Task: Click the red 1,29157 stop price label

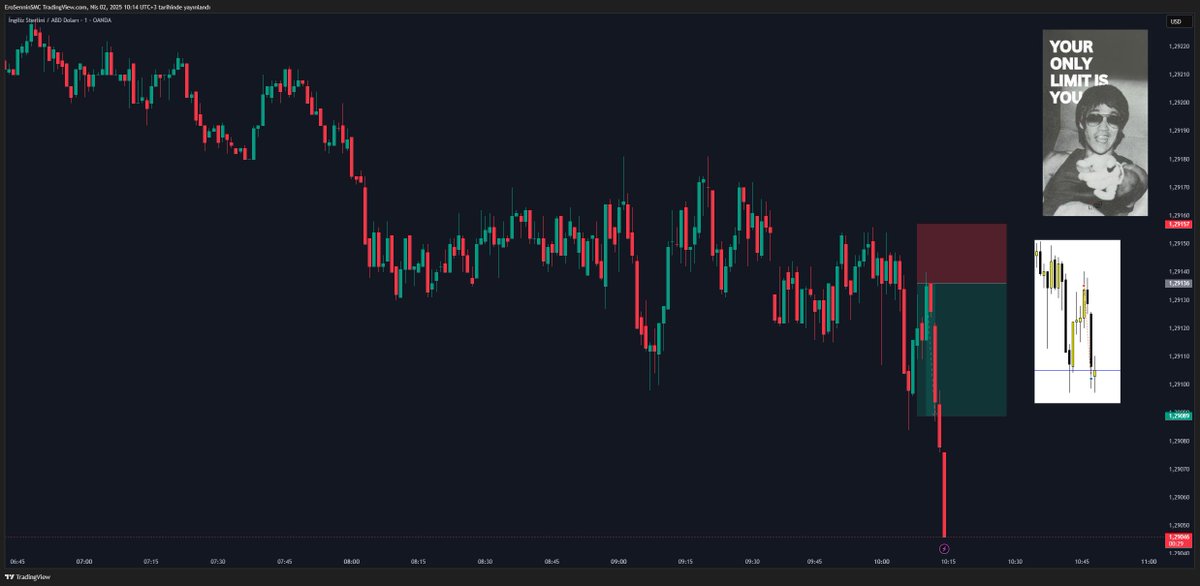Action: [1177, 225]
